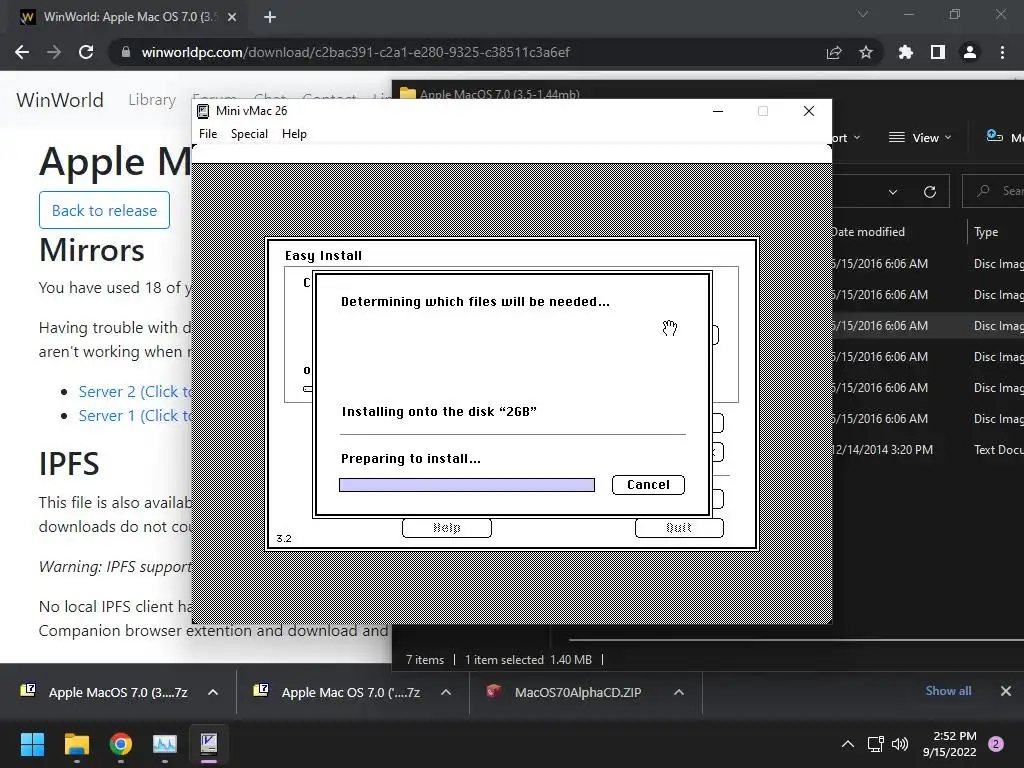Cancel the Mac OS installation
The image size is (1024, 768).
(648, 485)
